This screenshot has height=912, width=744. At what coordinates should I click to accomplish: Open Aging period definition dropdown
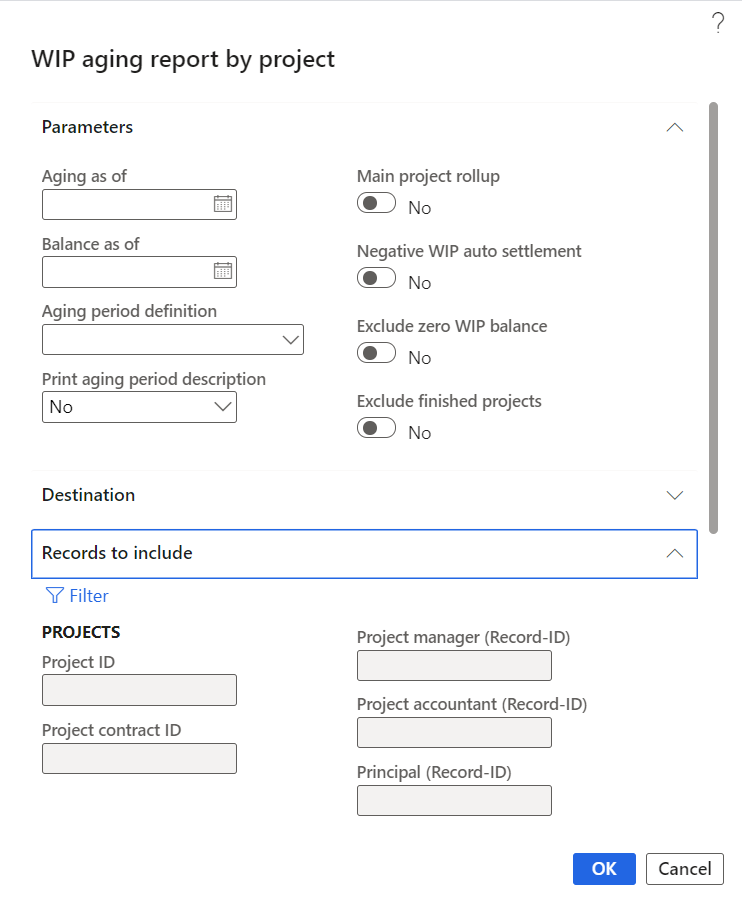coord(291,340)
